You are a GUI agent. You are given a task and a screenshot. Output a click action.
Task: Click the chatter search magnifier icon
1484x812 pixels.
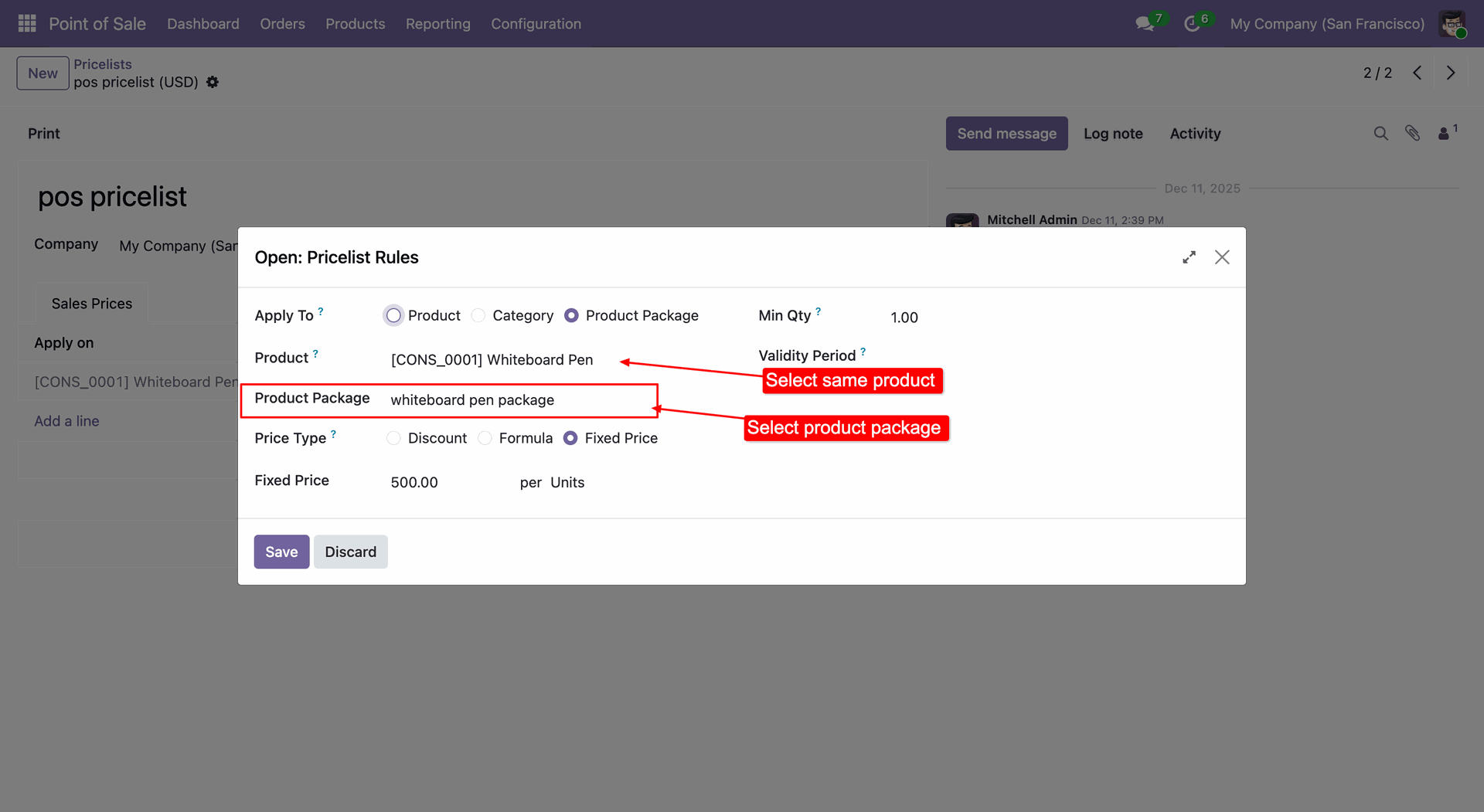tap(1380, 134)
